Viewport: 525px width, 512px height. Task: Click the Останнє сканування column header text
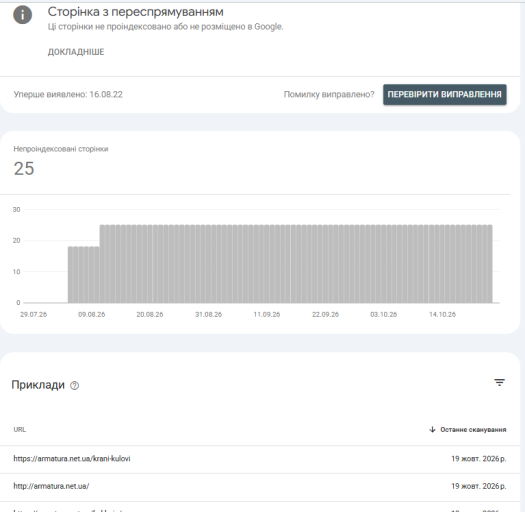coord(473,430)
